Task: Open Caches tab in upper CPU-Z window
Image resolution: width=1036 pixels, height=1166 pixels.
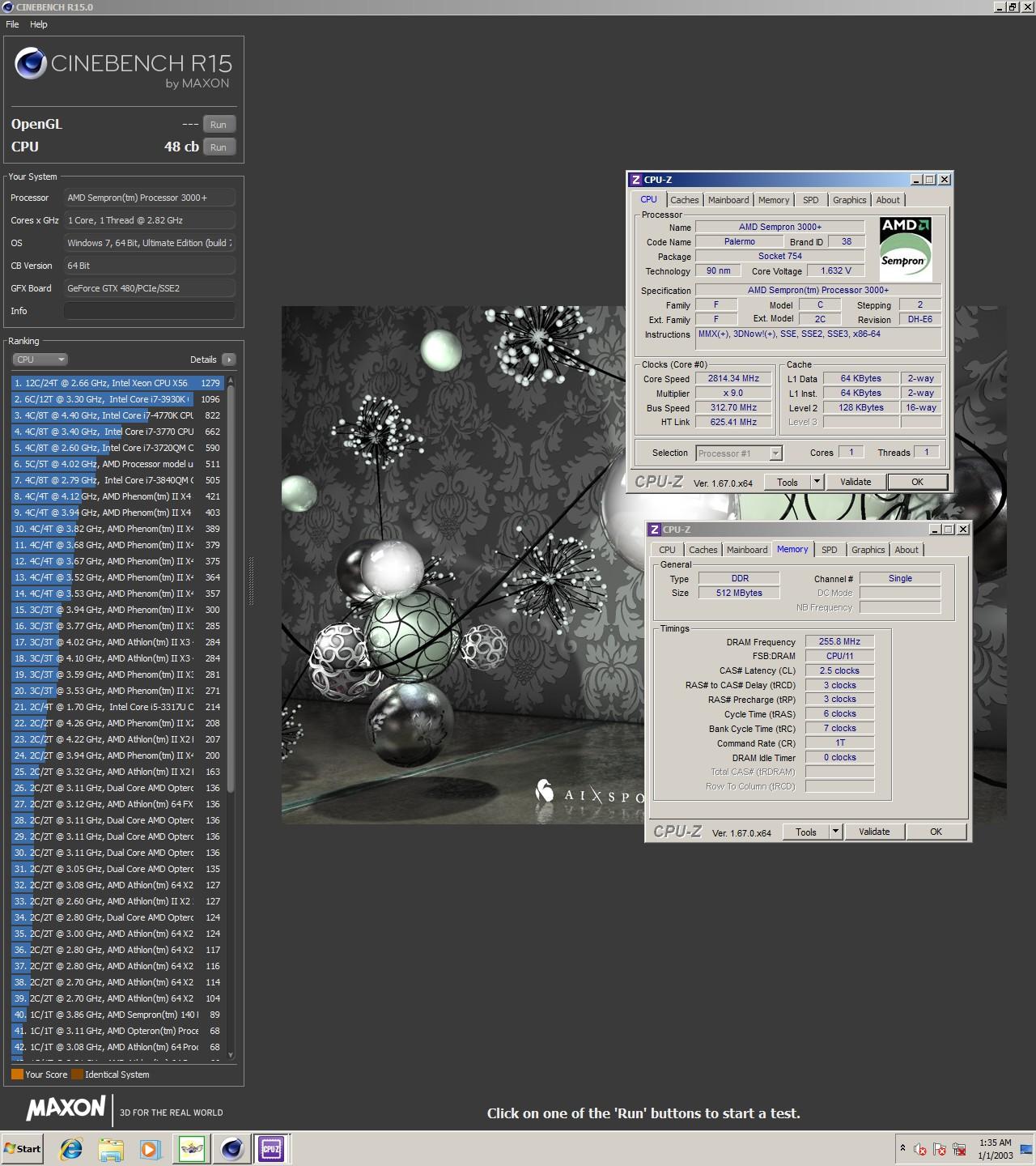Action: 684,200
